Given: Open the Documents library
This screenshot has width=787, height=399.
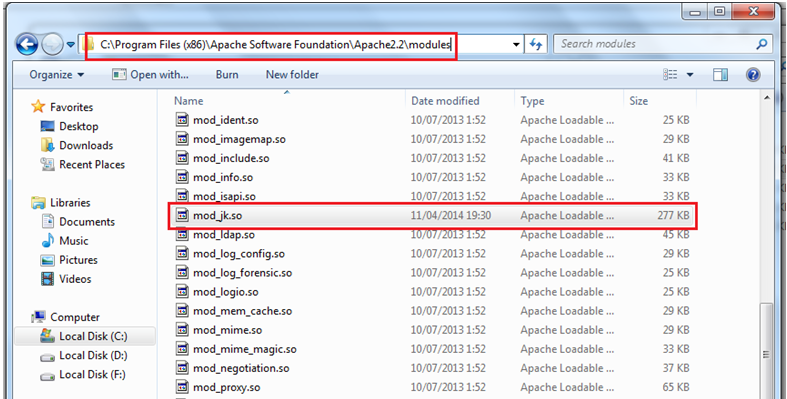Looking at the screenshot, I should point(78,222).
